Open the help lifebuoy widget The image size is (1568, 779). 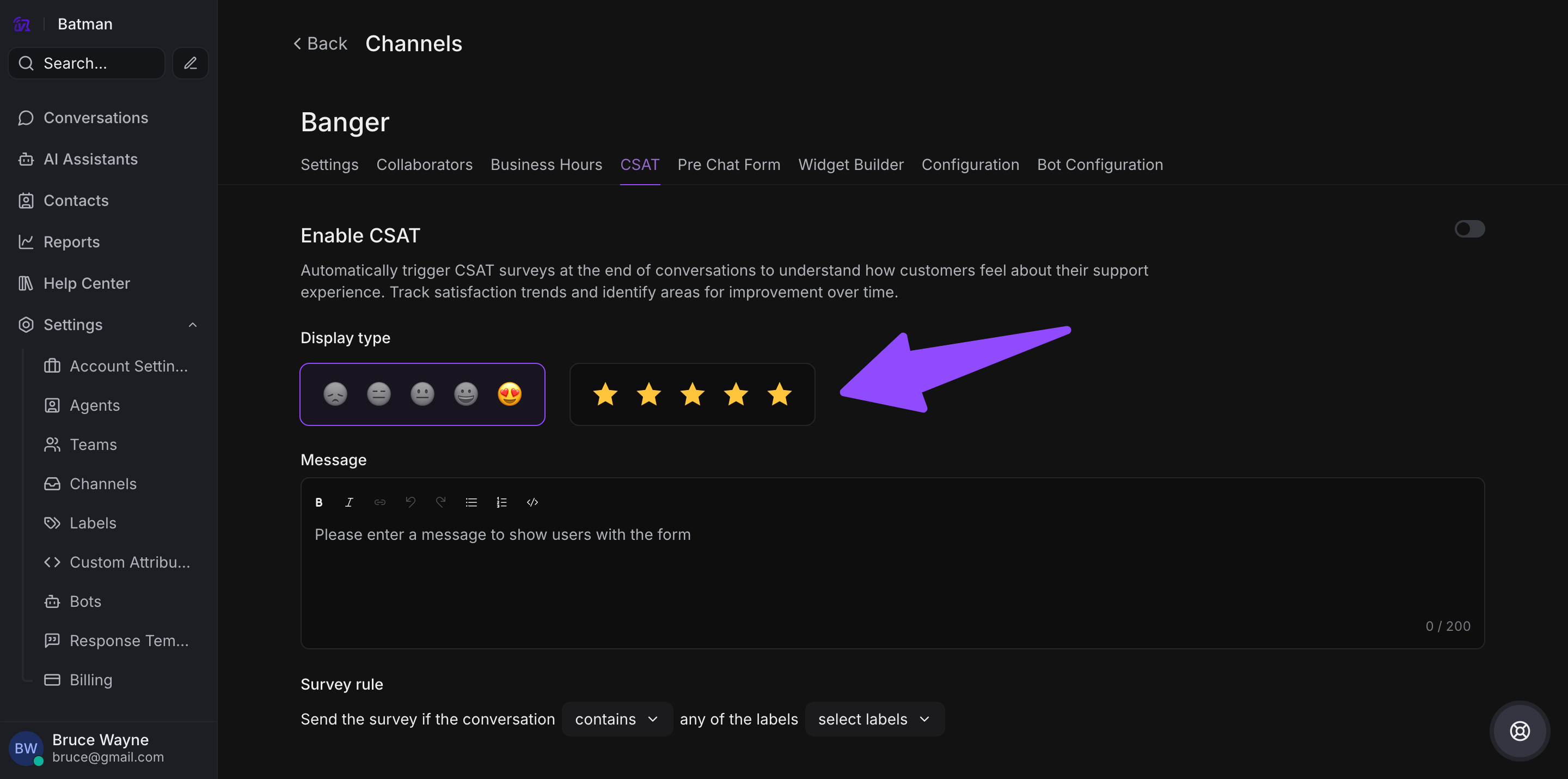tap(1520, 731)
